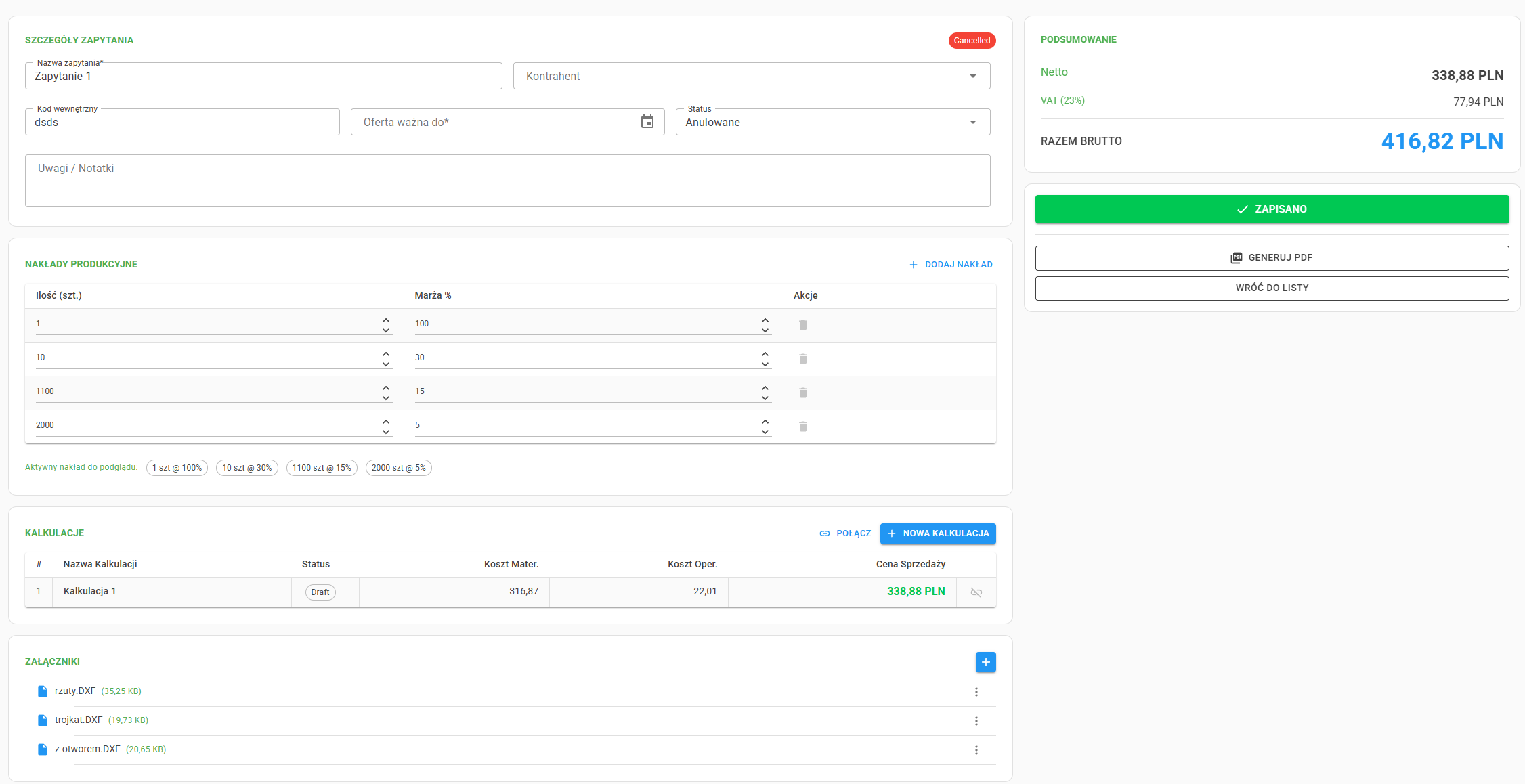Click the Uwagi / Notatki text area
Image resolution: width=1525 pixels, height=784 pixels.
507,181
